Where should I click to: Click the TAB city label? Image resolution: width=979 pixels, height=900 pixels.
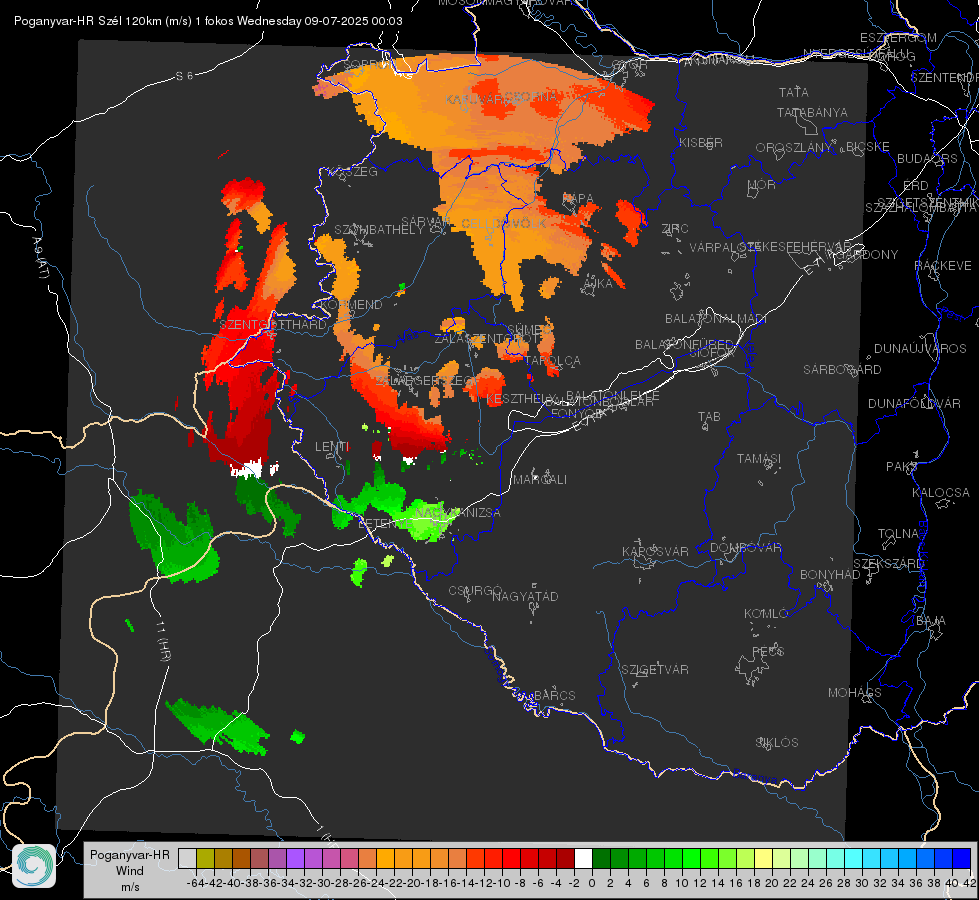point(709,417)
